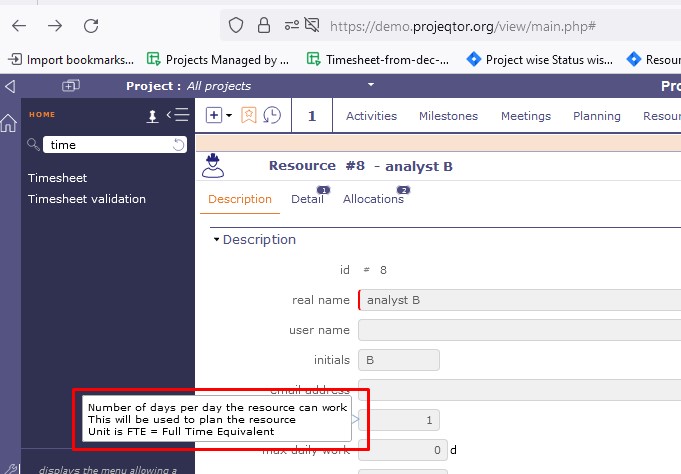
Task: Hide the sidebar using top-left triangle arrow
Action: click(x=10, y=86)
